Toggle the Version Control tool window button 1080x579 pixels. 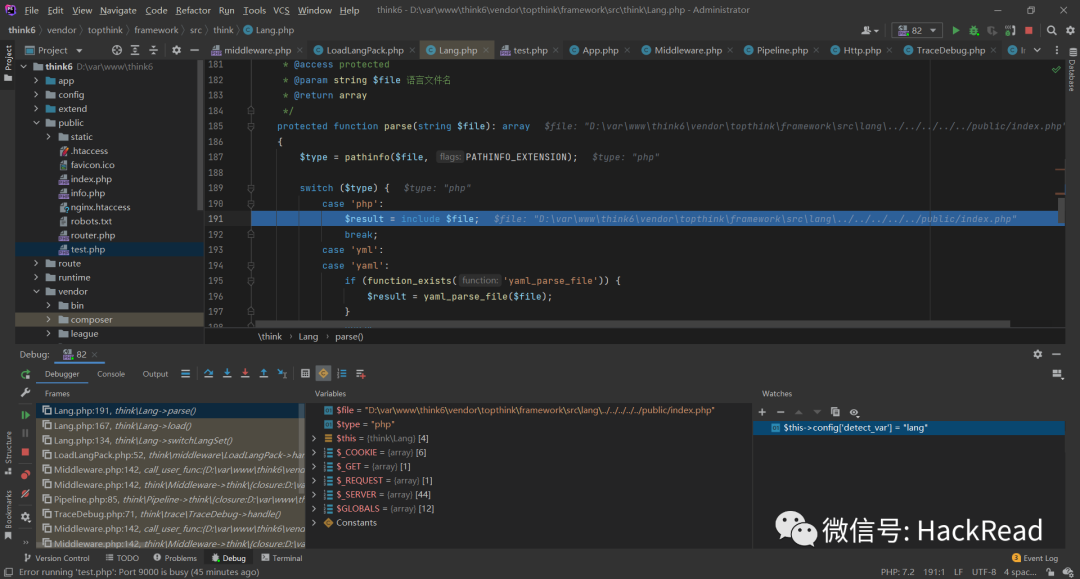56,558
